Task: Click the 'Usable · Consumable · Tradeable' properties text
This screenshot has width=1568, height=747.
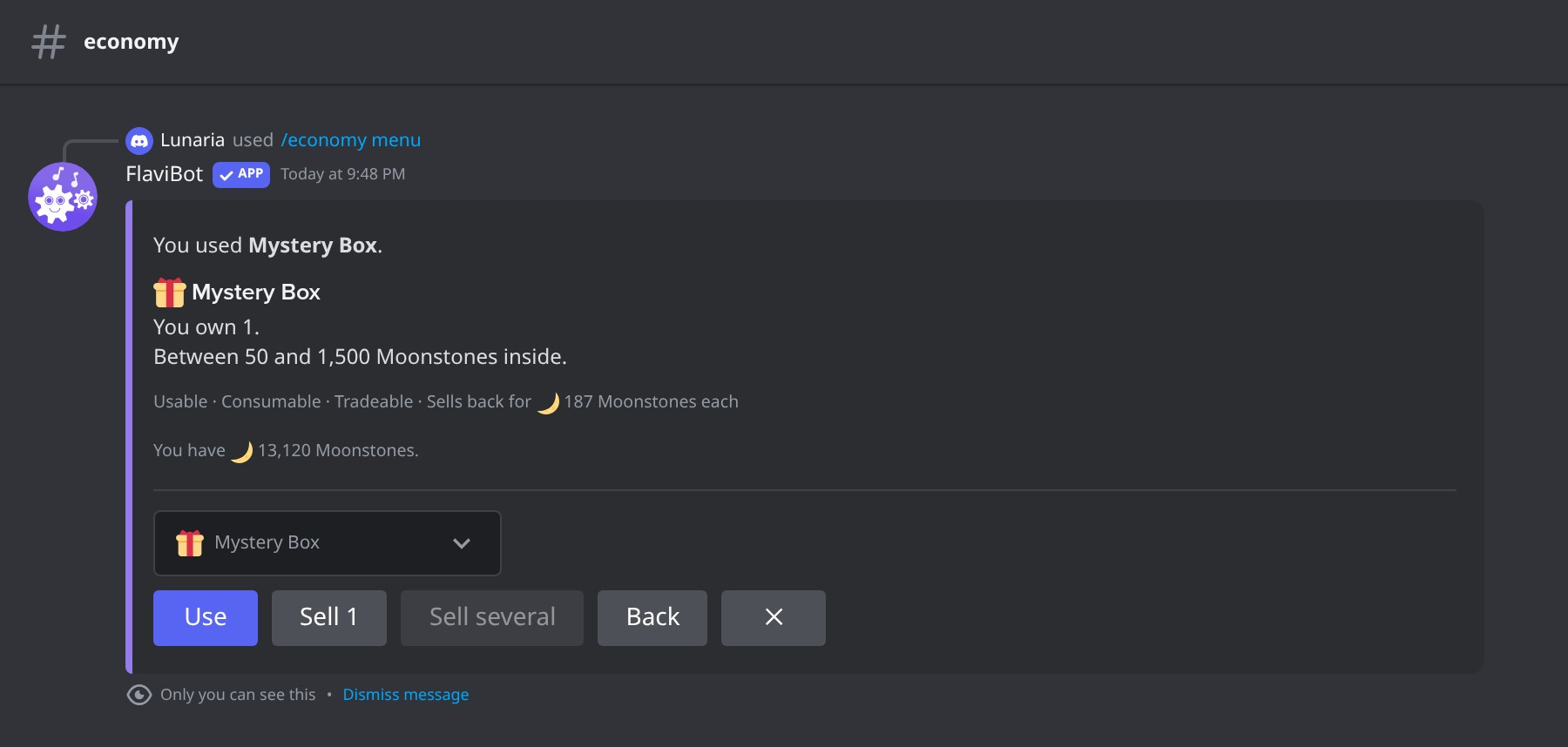Action: pyautogui.click(x=283, y=402)
